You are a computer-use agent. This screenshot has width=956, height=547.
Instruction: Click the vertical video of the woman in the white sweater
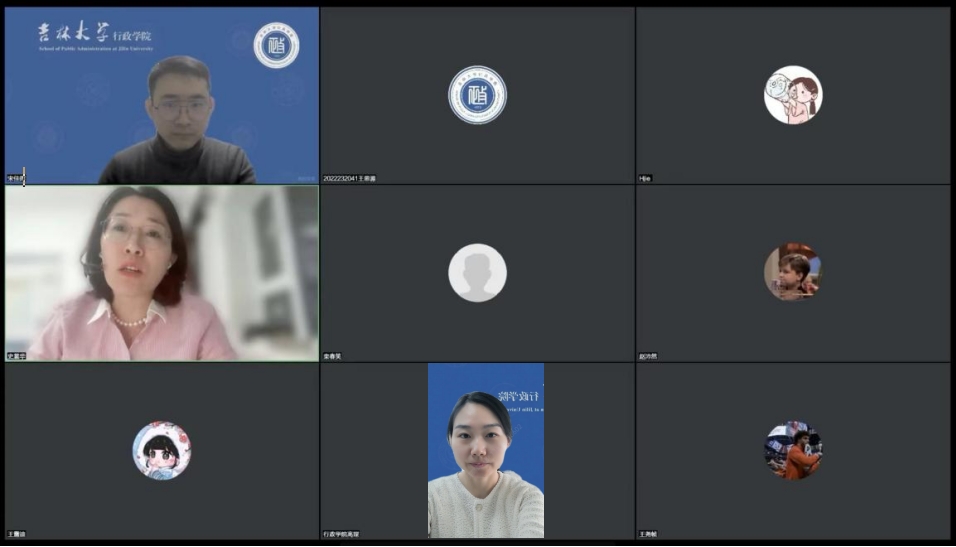coord(486,450)
